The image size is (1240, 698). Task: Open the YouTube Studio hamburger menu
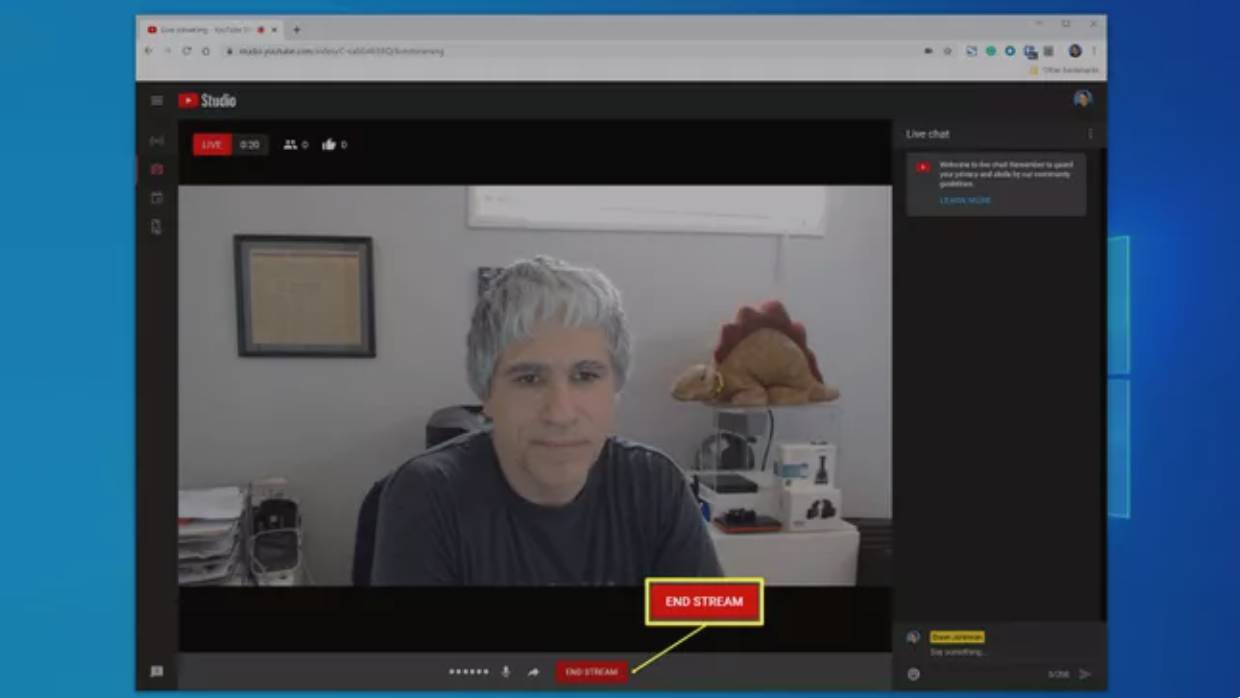point(157,100)
